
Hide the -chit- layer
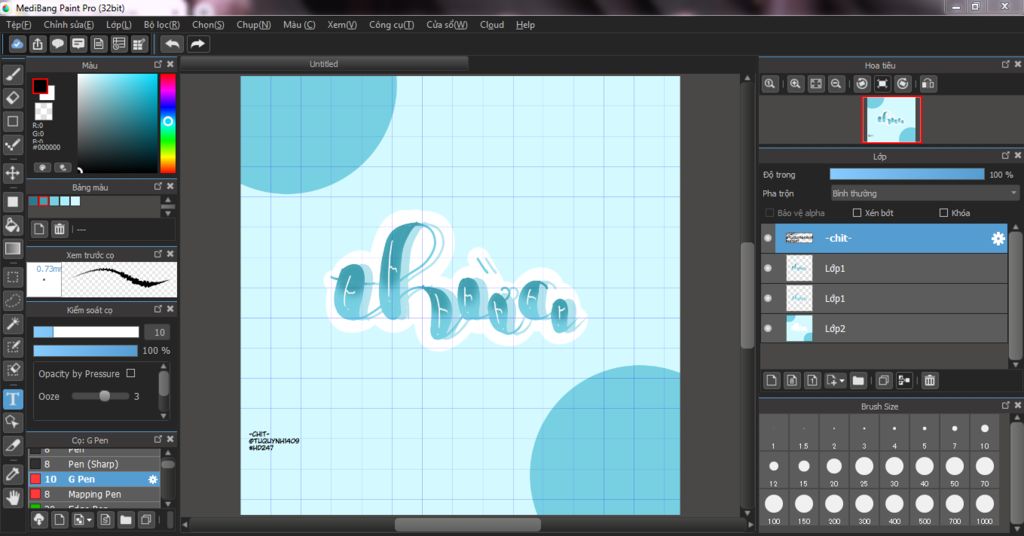click(768, 238)
